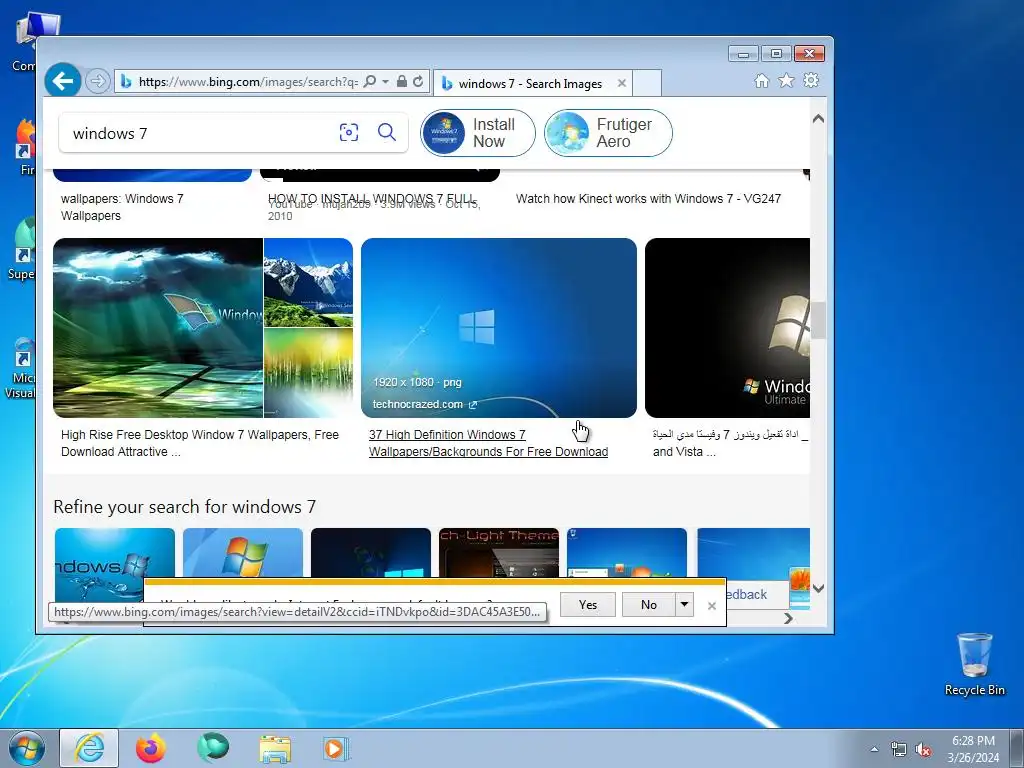Select the 'windows 7 - Search Images' tab
The width and height of the screenshot is (1024, 768).
(530, 84)
